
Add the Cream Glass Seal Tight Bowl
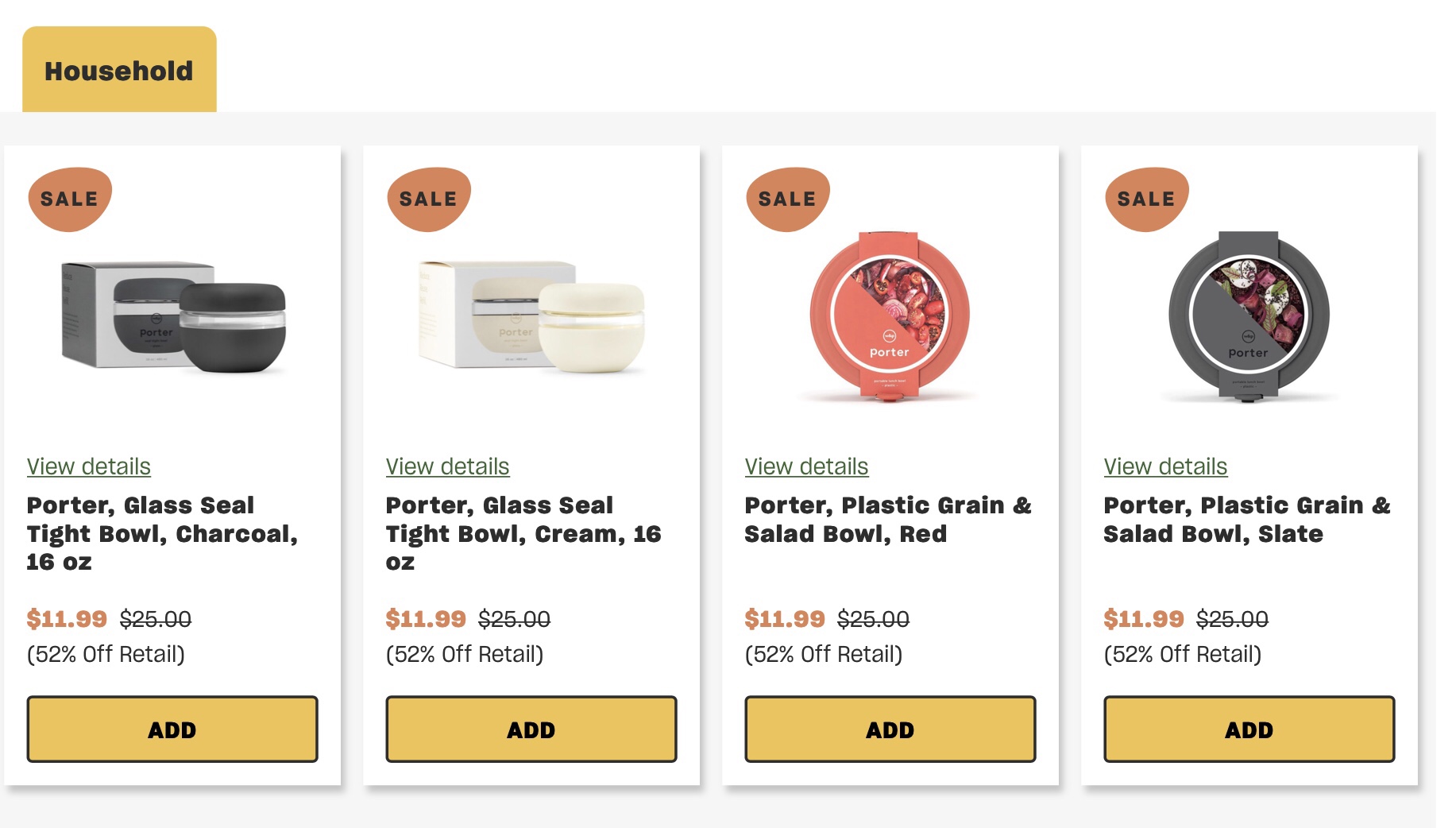(x=531, y=729)
